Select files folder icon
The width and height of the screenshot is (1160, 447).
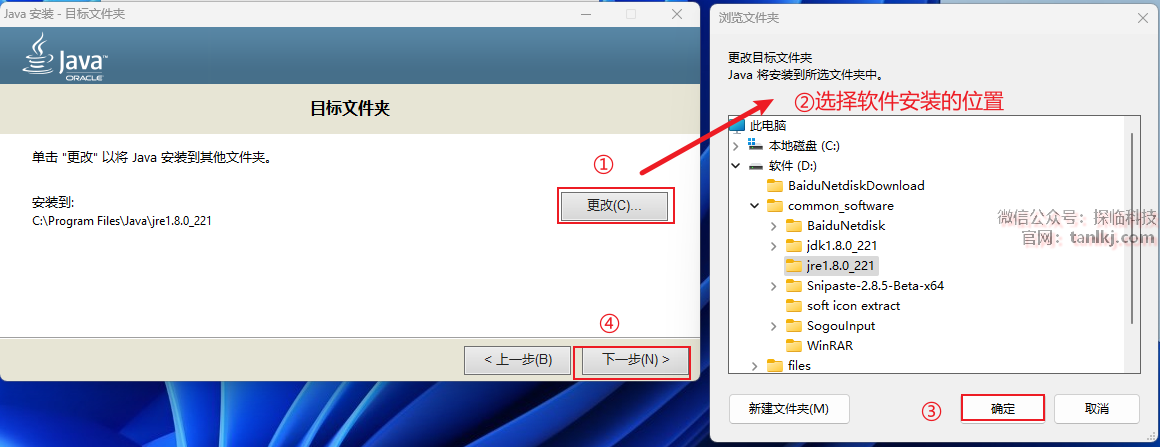tap(775, 365)
